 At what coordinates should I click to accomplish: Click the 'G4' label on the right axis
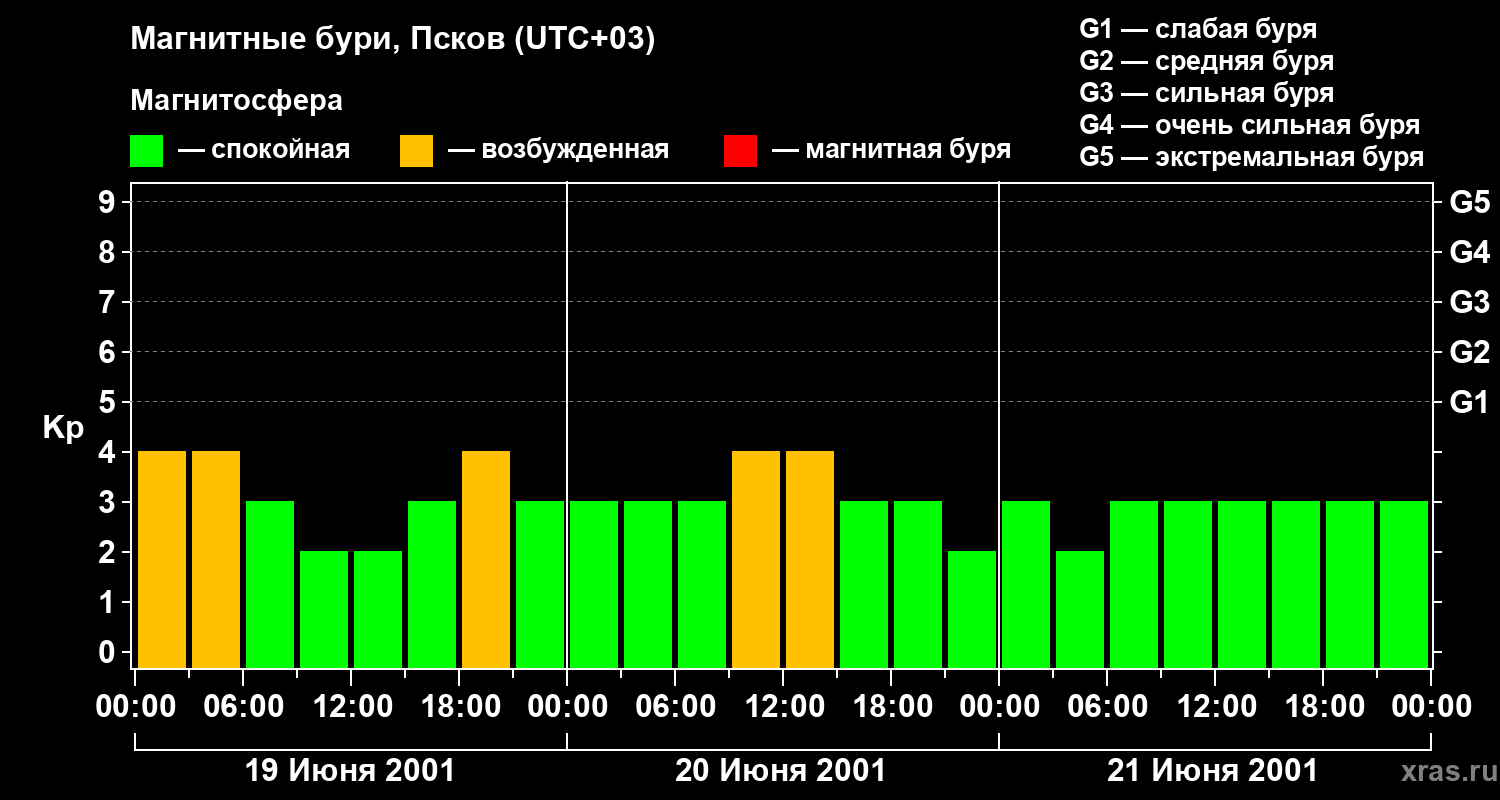tap(1470, 252)
